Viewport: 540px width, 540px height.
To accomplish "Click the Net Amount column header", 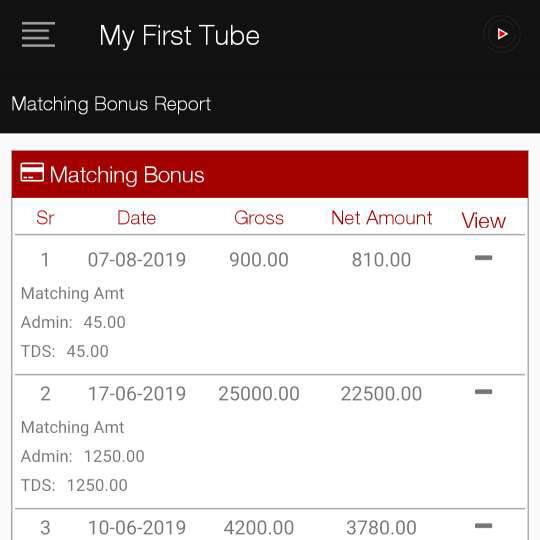I will 381,218.
